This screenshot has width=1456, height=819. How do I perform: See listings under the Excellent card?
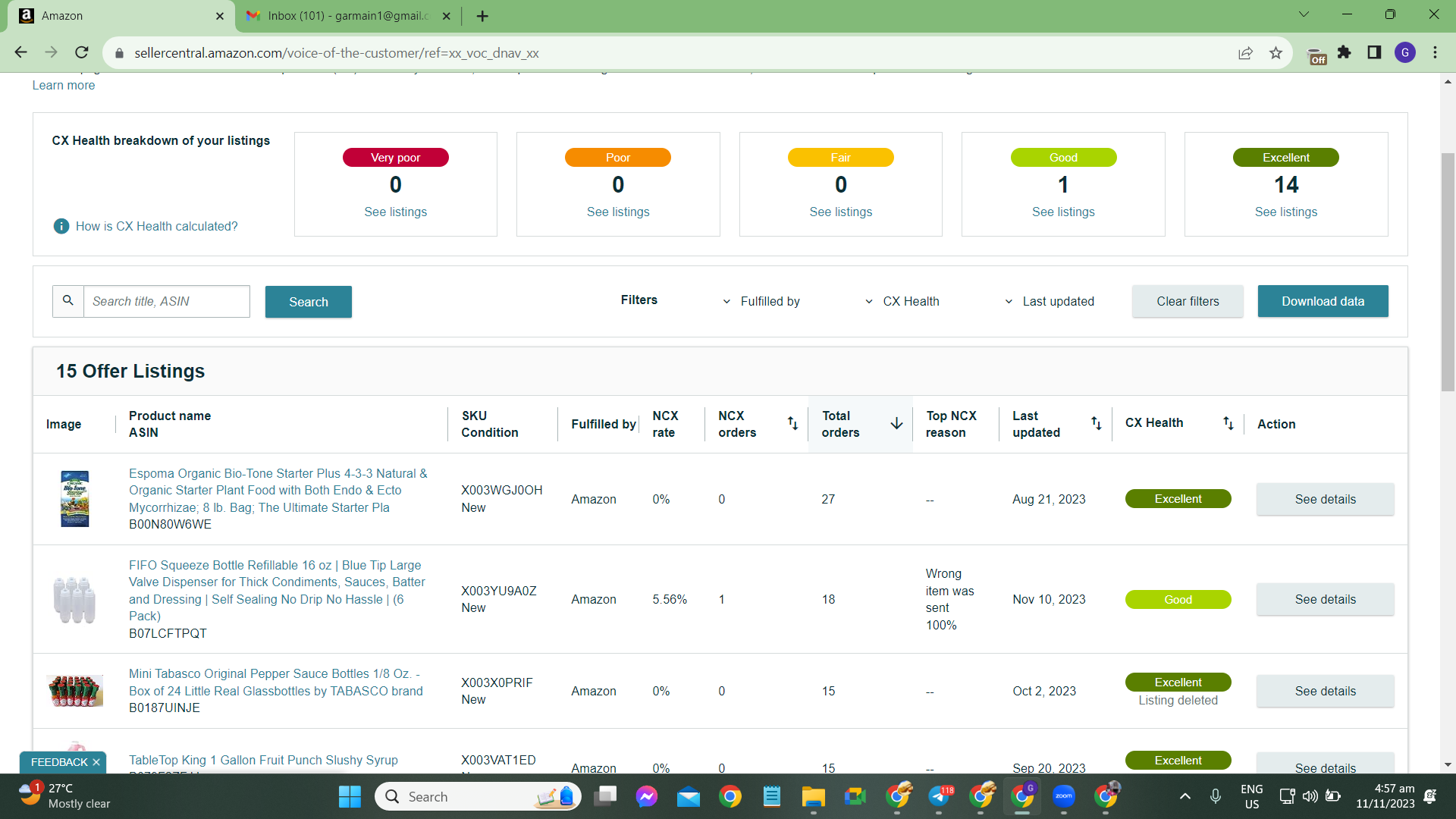point(1286,212)
